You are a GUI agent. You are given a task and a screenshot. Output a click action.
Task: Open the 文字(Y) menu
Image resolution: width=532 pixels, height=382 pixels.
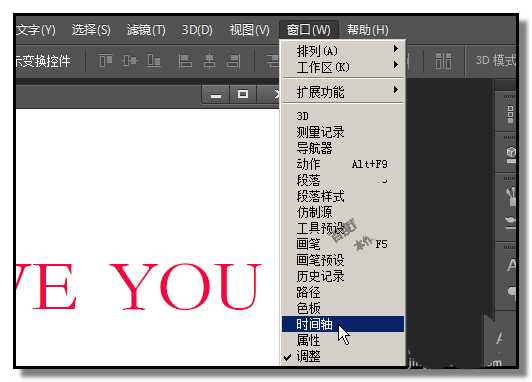click(x=35, y=30)
